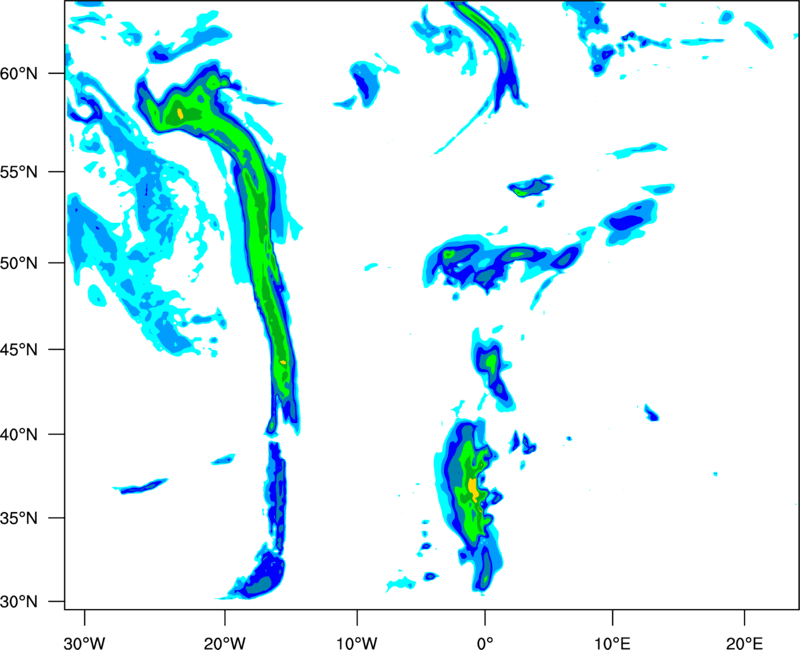
Task: Click the 10°E longitude label
Action: tap(612, 643)
